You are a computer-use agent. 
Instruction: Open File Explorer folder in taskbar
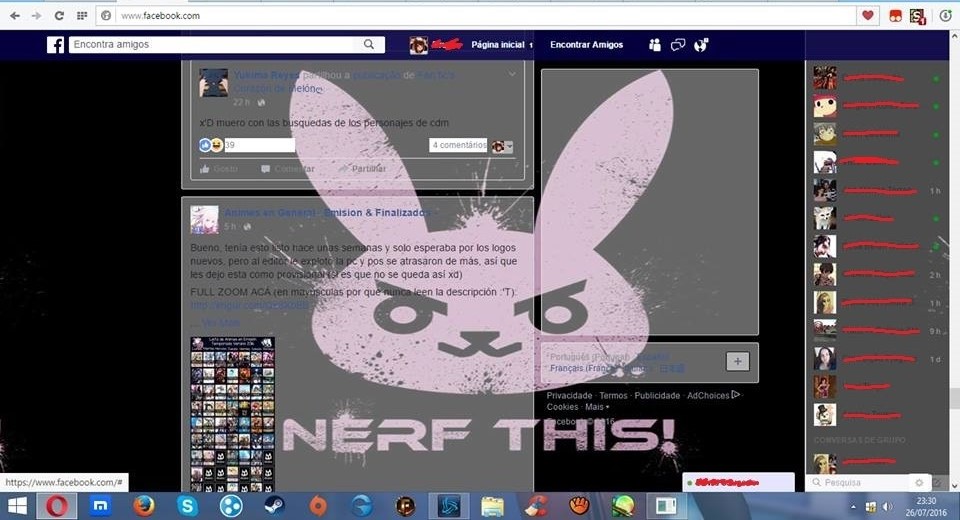pyautogui.click(x=492, y=506)
